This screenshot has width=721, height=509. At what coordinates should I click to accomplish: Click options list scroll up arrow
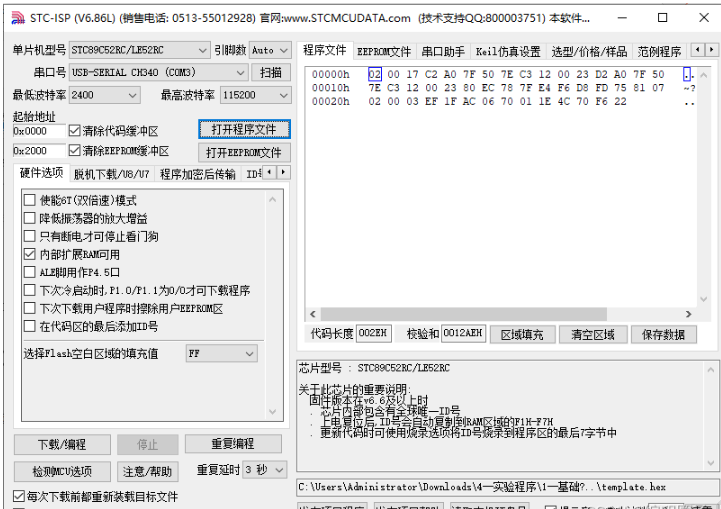tap(272, 200)
